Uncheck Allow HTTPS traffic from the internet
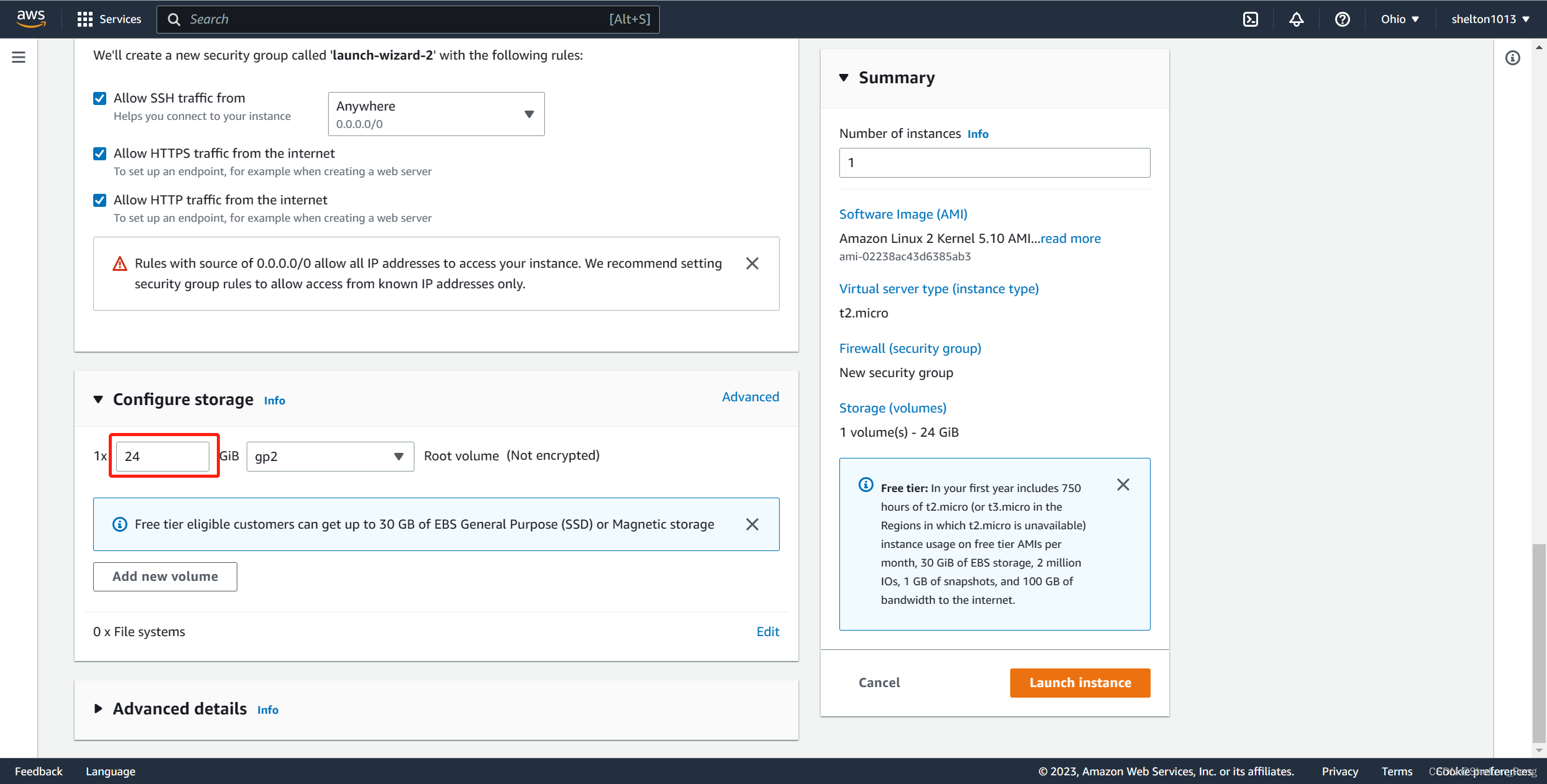Viewport: 1547px width, 784px height. pos(99,153)
